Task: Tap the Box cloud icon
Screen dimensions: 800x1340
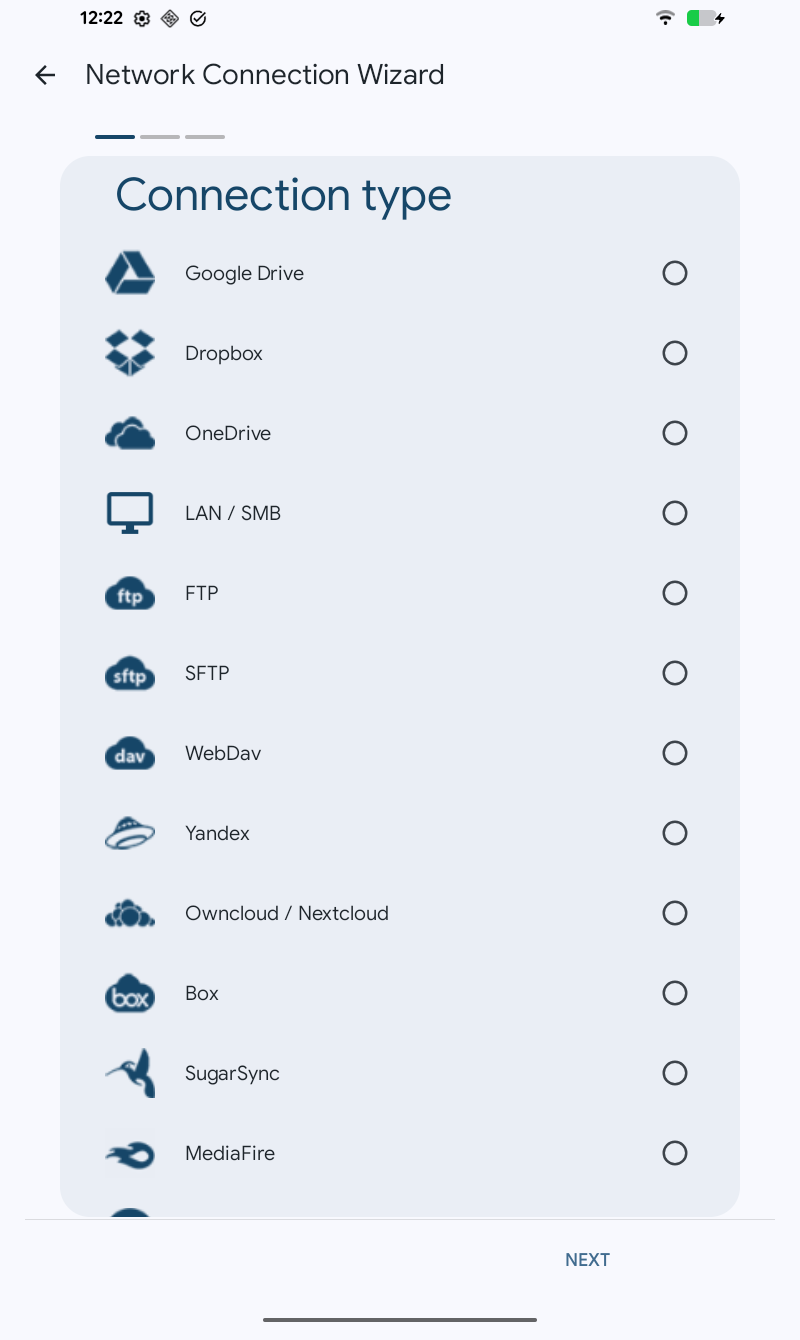Action: tap(130, 993)
